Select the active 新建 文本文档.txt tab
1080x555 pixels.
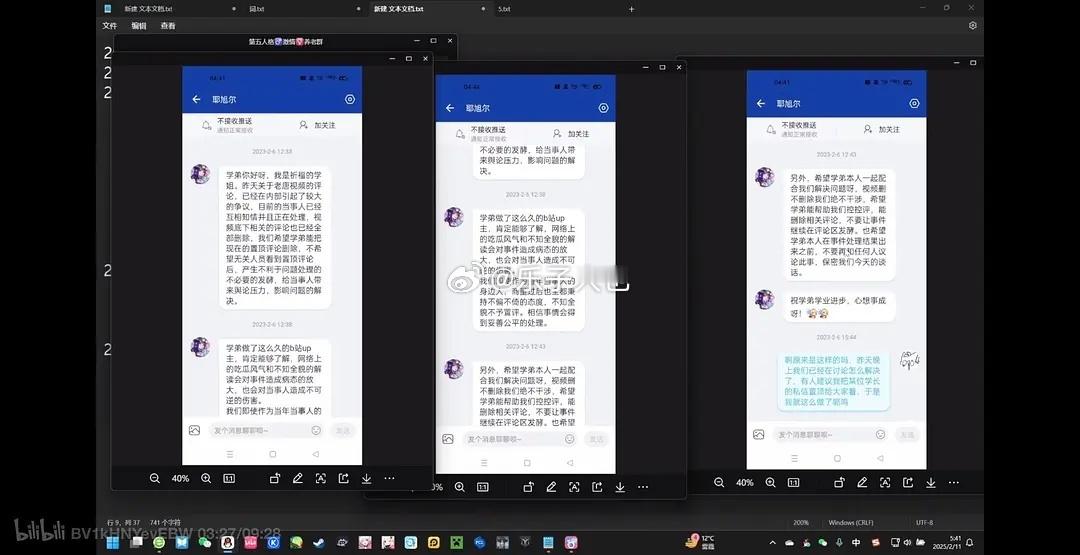click(x=429, y=9)
